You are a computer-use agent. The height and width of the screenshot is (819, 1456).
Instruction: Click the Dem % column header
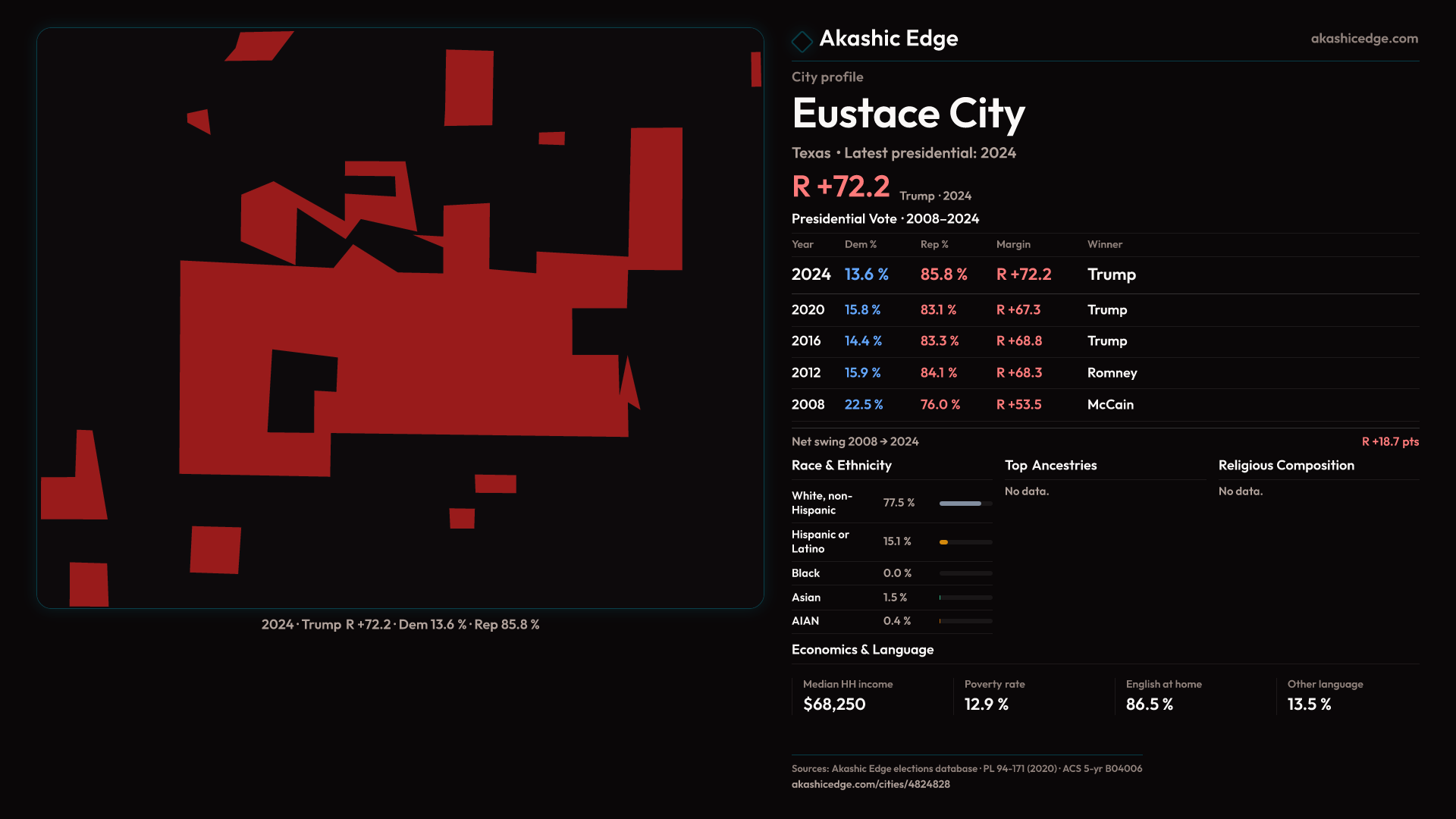pyautogui.click(x=860, y=244)
